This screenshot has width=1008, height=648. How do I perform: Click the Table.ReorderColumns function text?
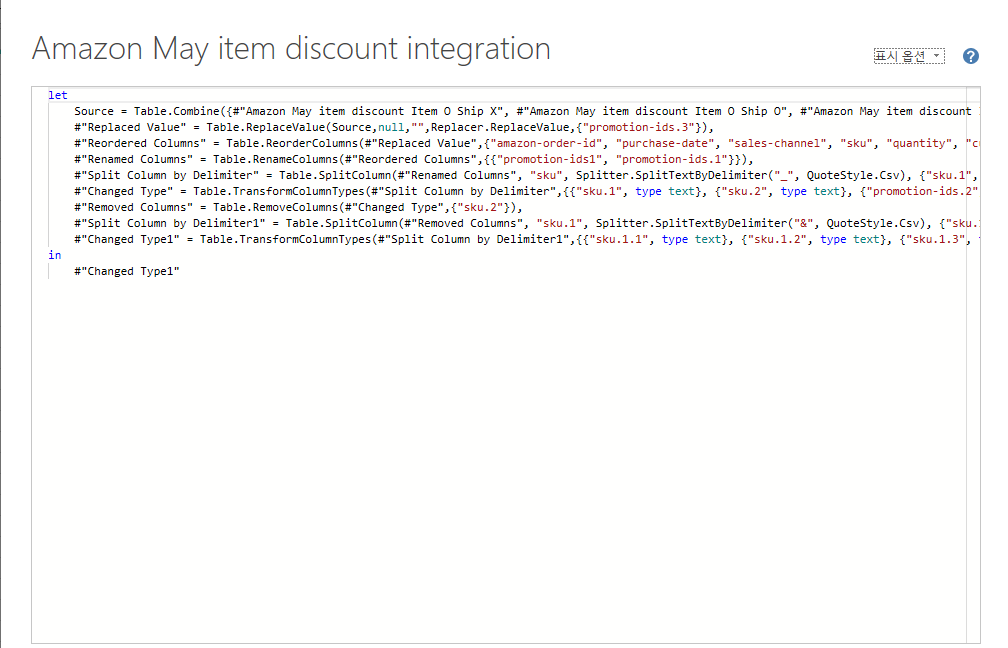coord(292,143)
